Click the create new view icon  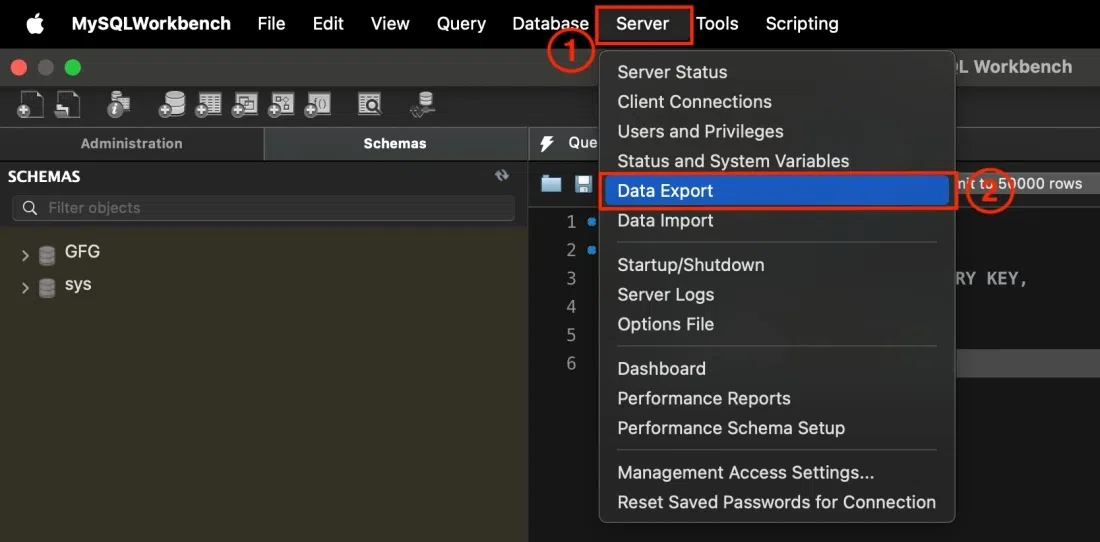click(x=245, y=104)
